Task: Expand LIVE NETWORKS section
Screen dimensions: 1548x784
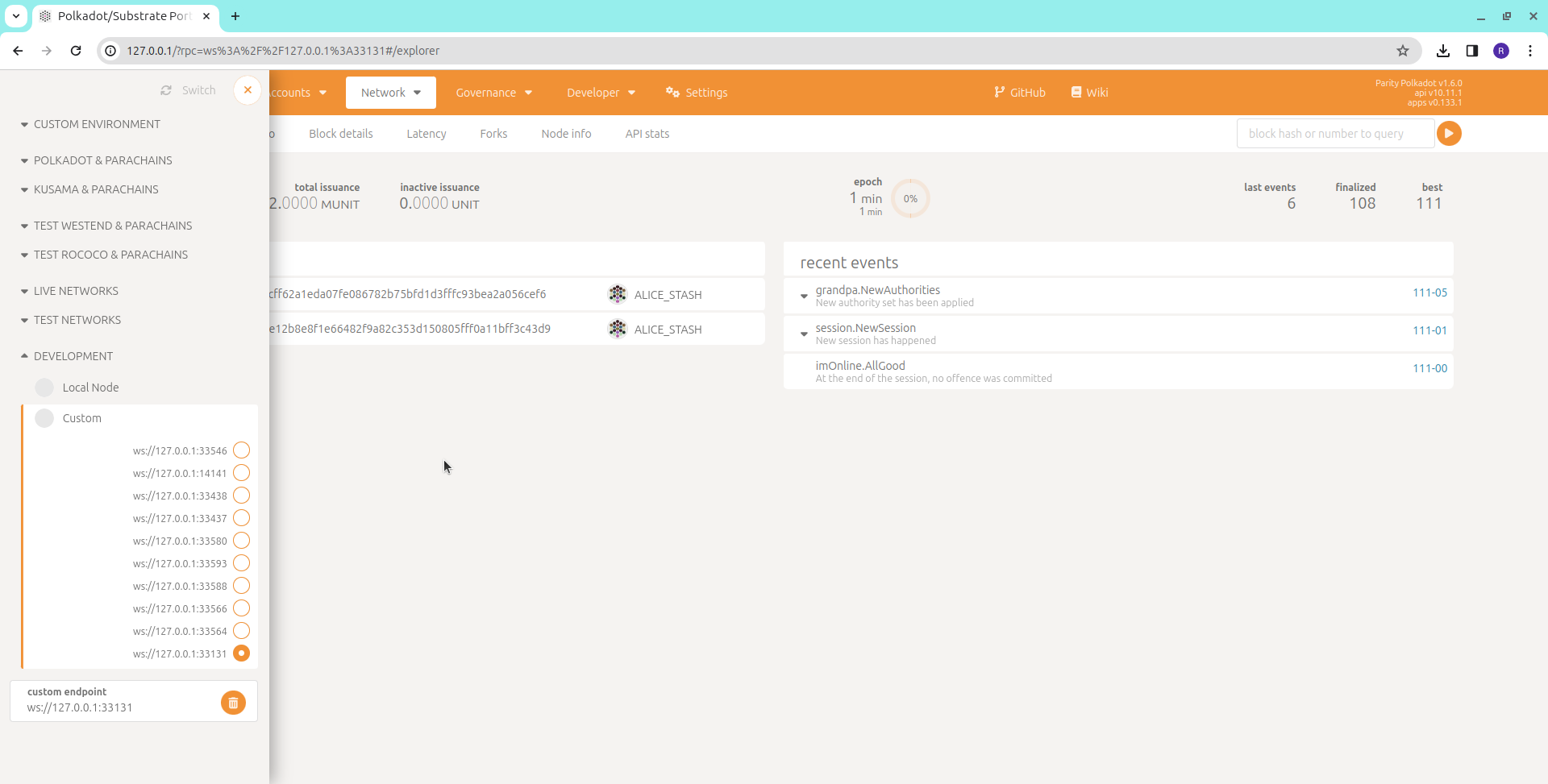Action: 69,291
